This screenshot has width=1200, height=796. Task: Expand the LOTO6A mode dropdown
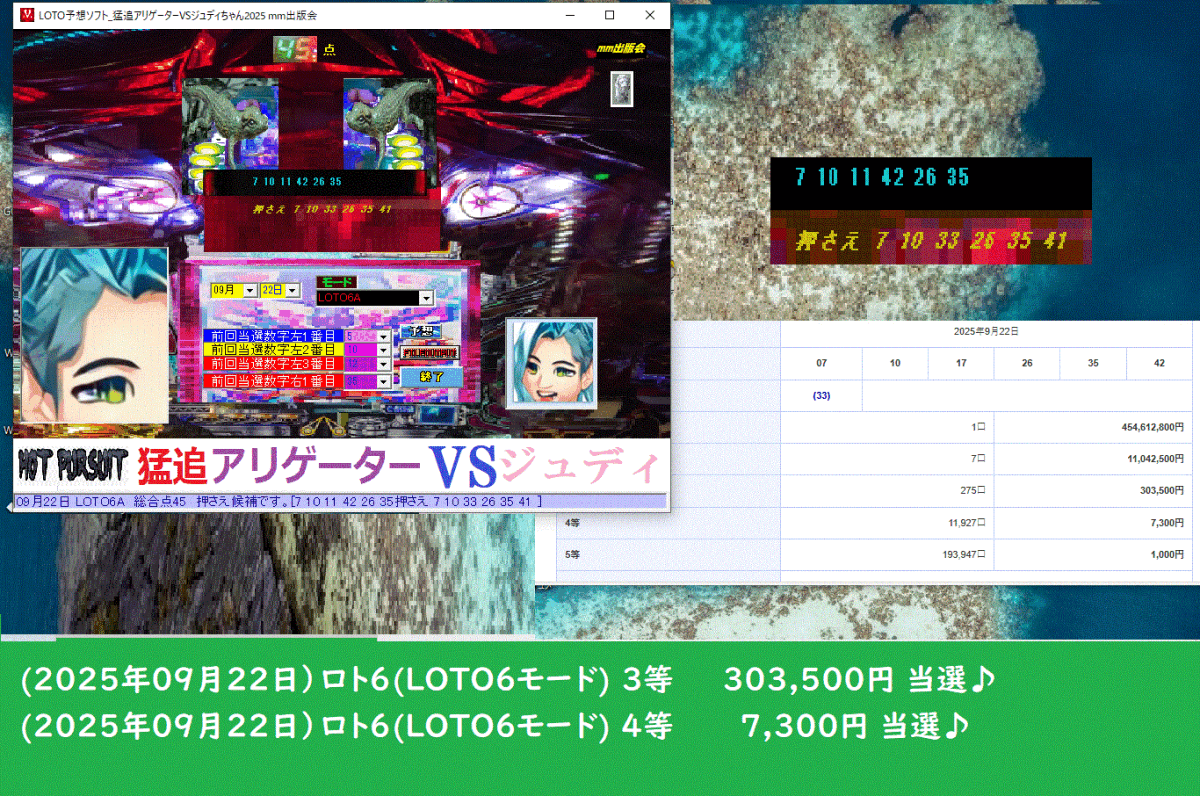click(425, 298)
